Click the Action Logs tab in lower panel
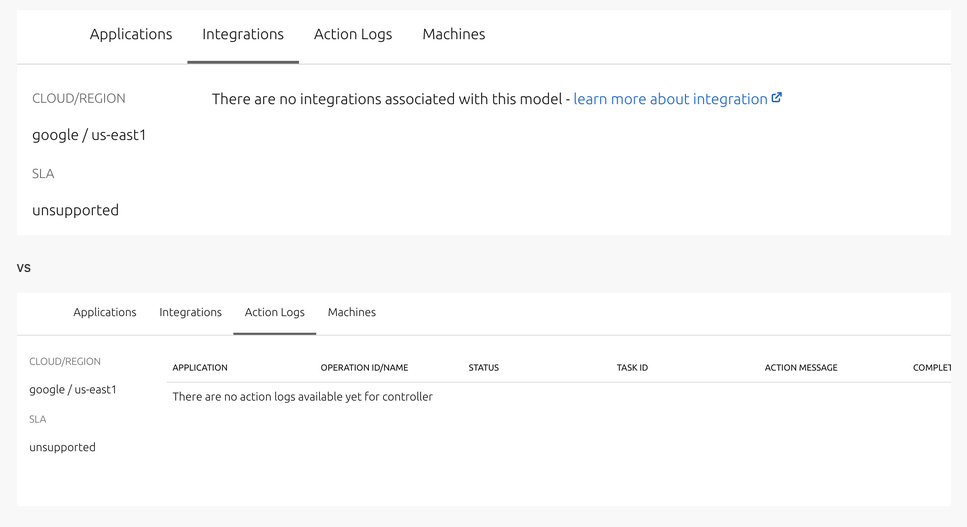The height and width of the screenshot is (527, 967). [275, 312]
